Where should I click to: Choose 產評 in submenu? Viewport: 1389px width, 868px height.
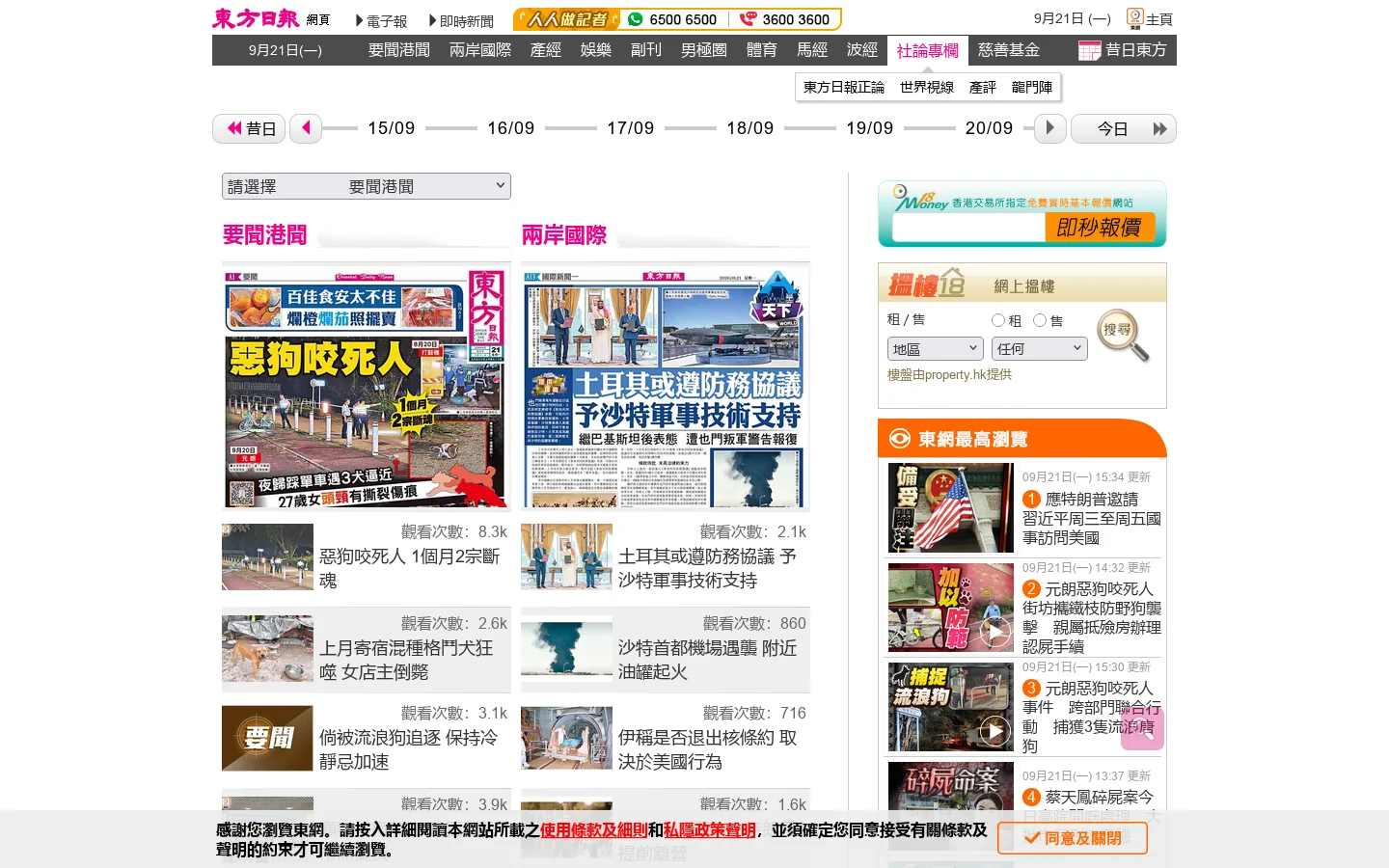(983, 87)
